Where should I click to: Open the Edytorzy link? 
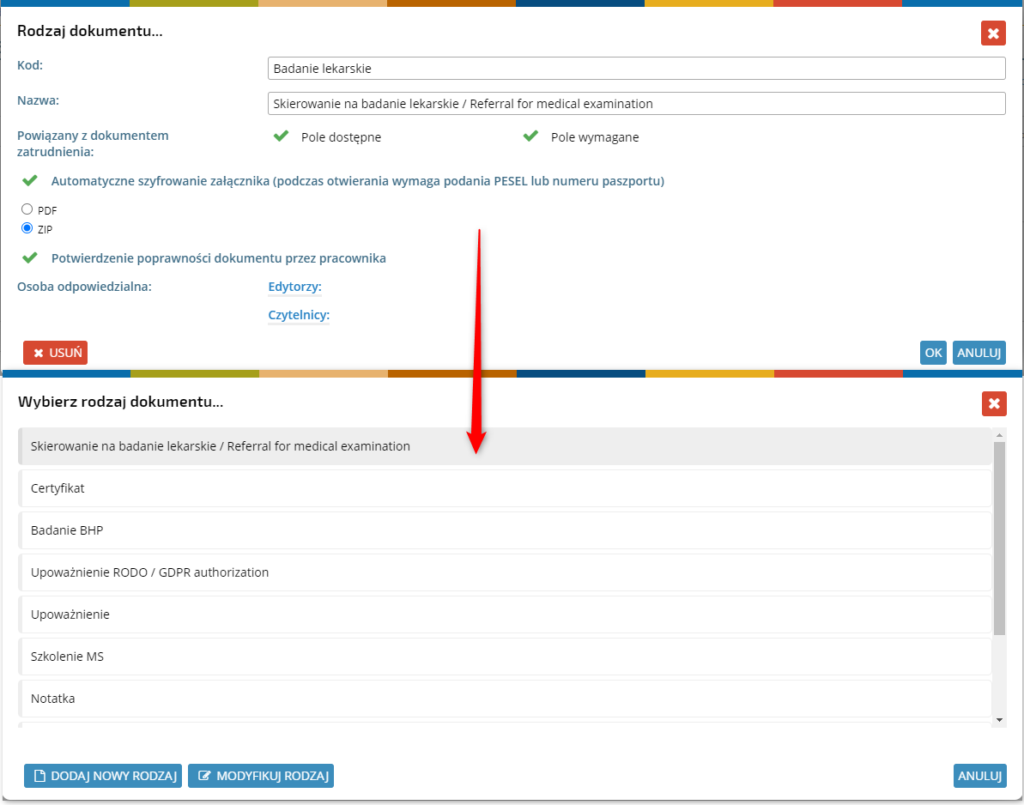coord(295,287)
